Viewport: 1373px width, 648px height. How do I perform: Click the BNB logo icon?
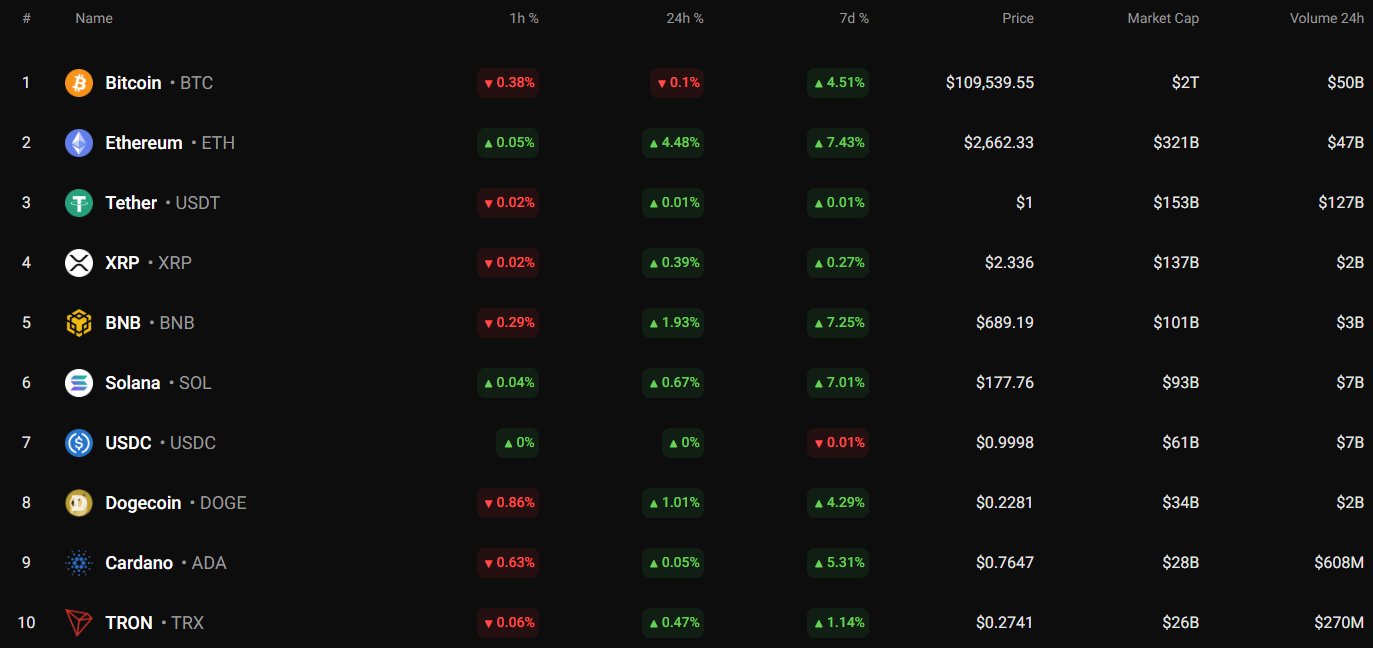tap(79, 323)
